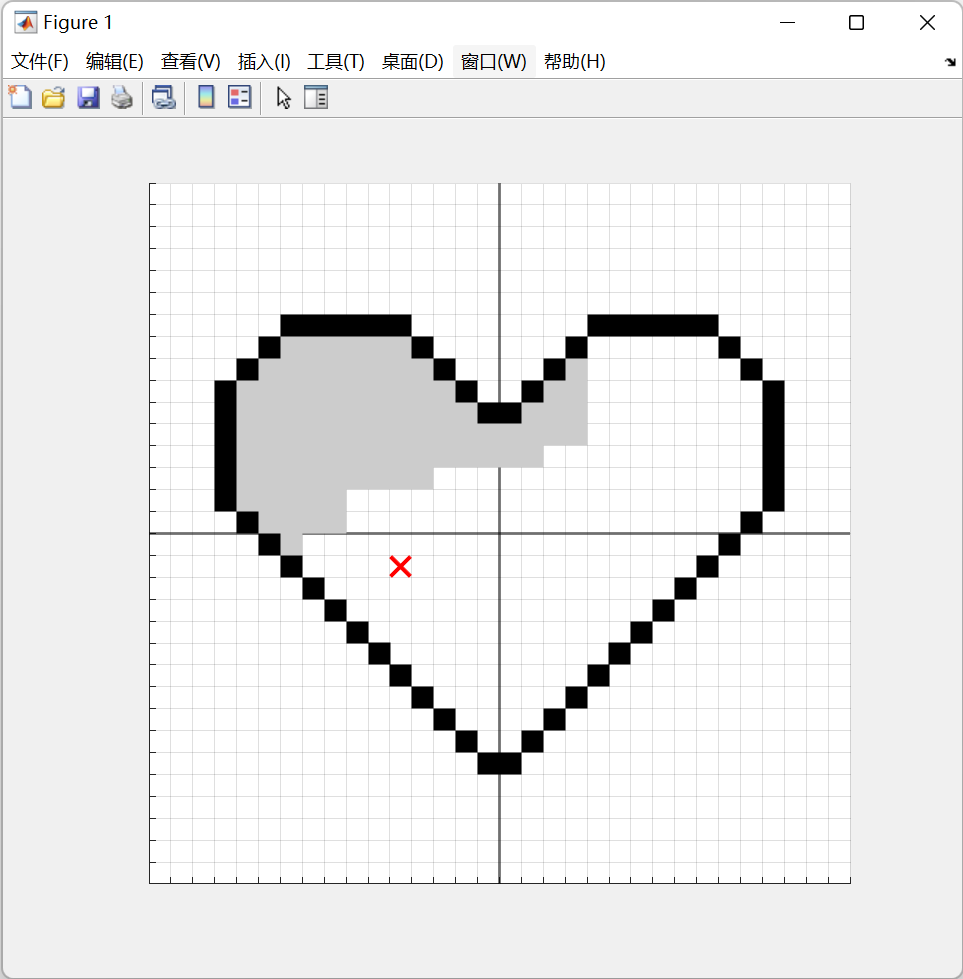Activate the Edit Plot arrow tool
Image resolution: width=963 pixels, height=979 pixels.
pyautogui.click(x=284, y=98)
